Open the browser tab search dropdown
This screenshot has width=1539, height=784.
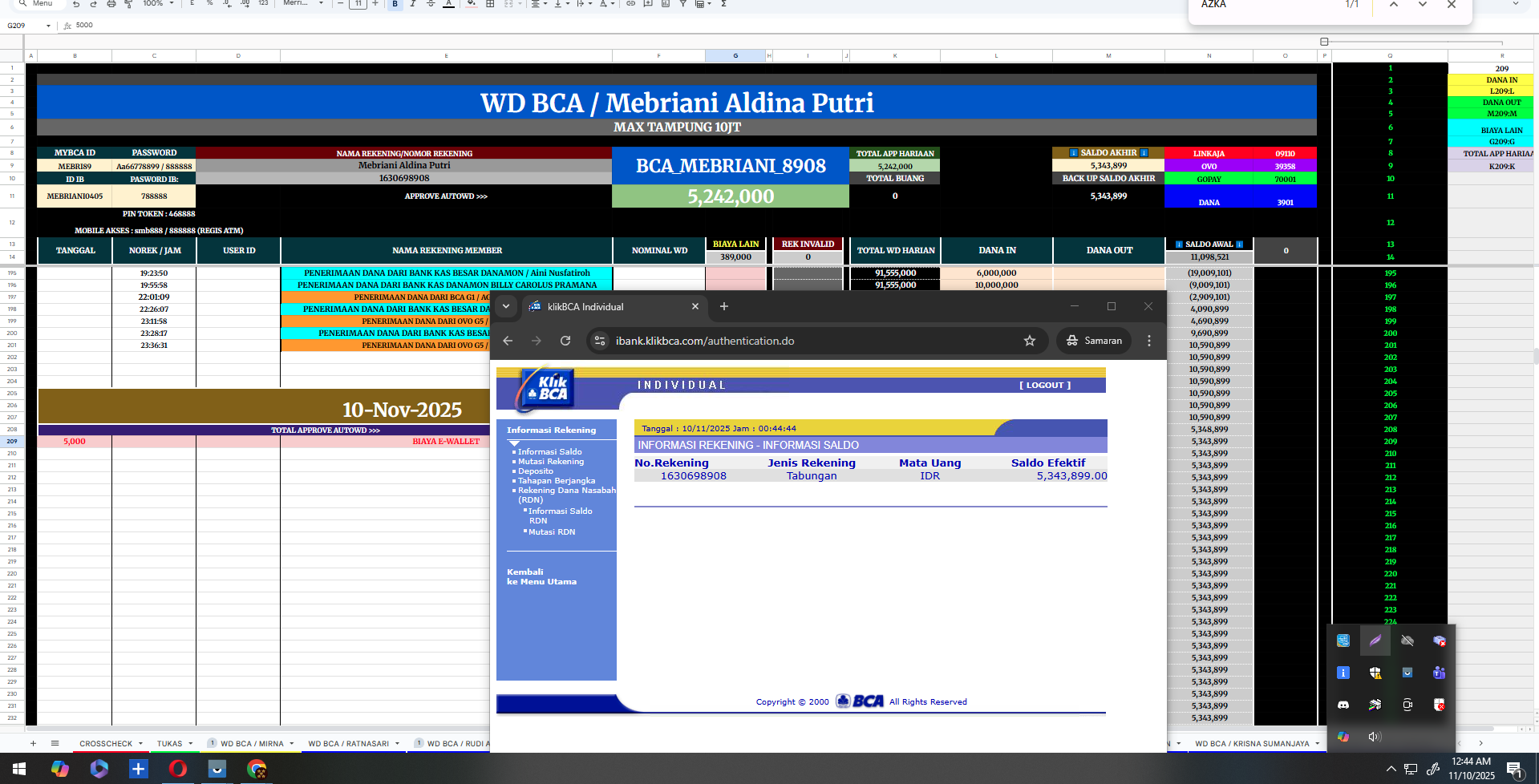506,306
